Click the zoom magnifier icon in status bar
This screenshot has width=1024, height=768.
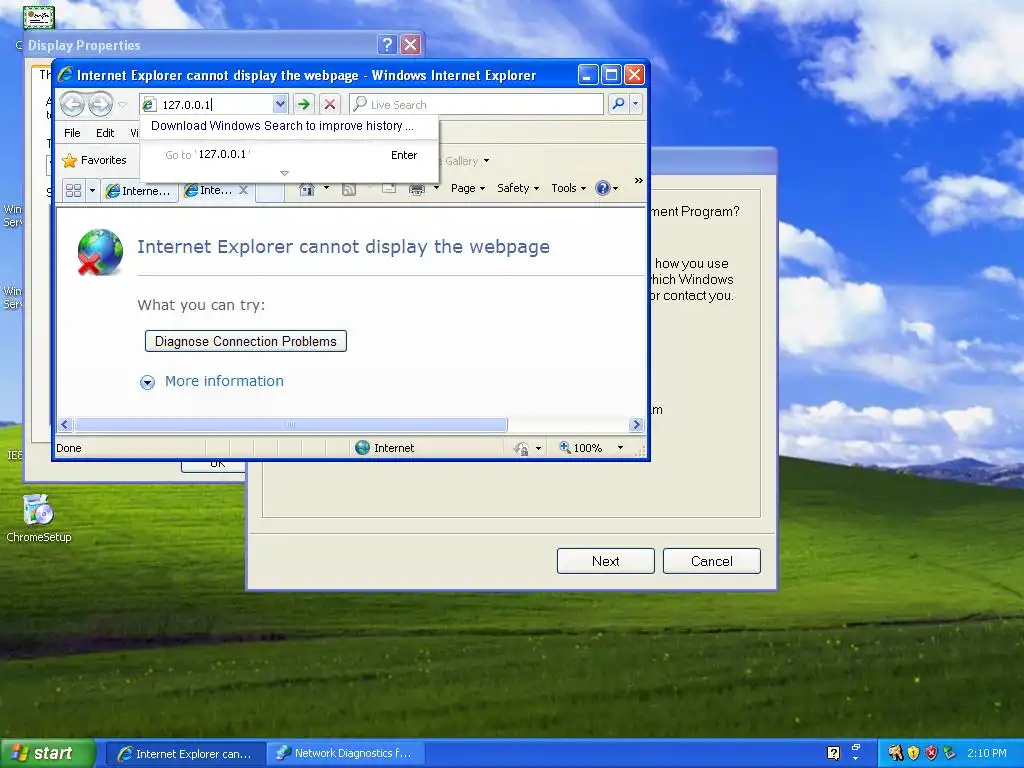(565, 447)
